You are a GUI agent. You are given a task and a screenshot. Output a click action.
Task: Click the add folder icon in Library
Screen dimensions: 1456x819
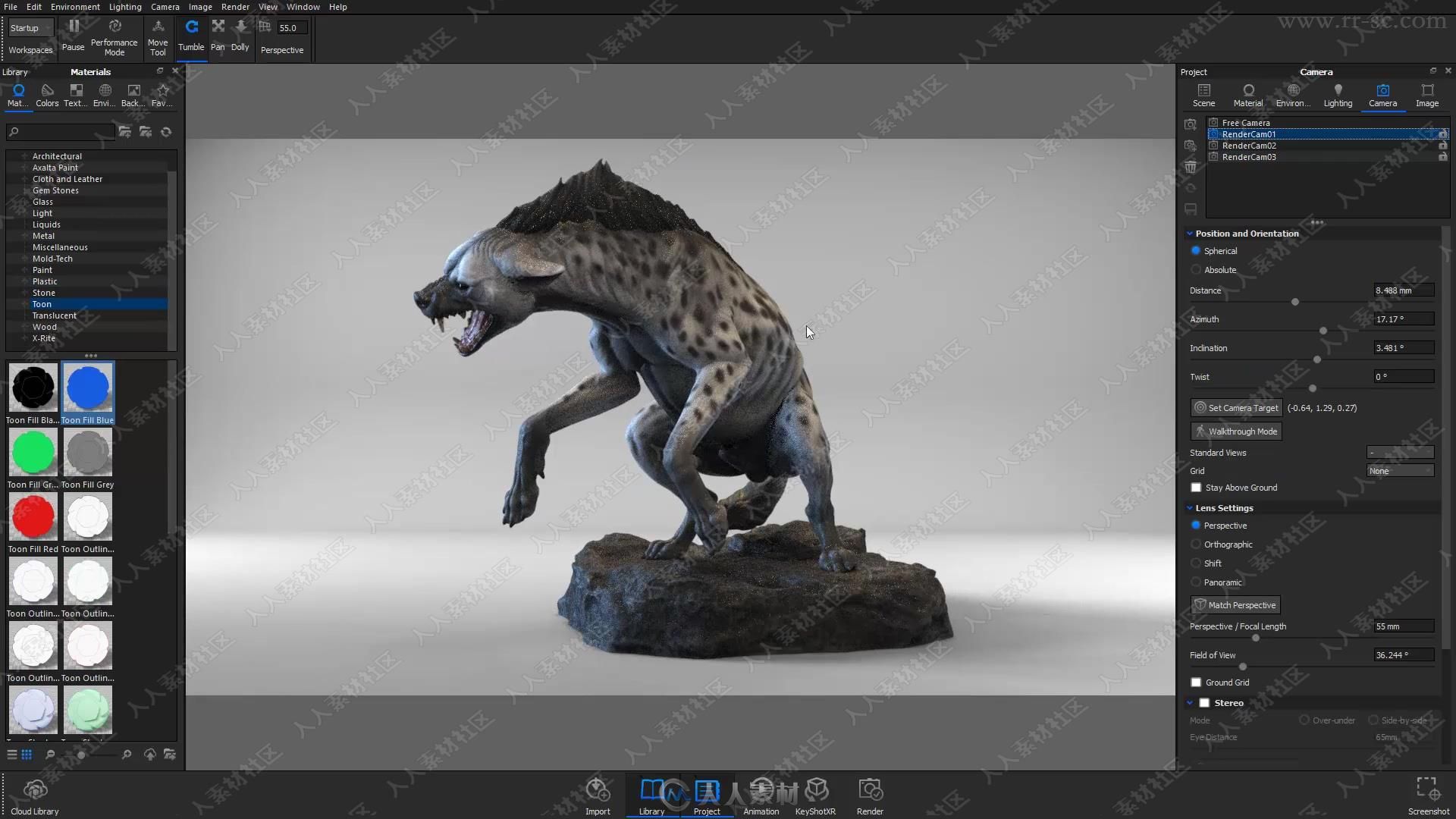coord(125,132)
